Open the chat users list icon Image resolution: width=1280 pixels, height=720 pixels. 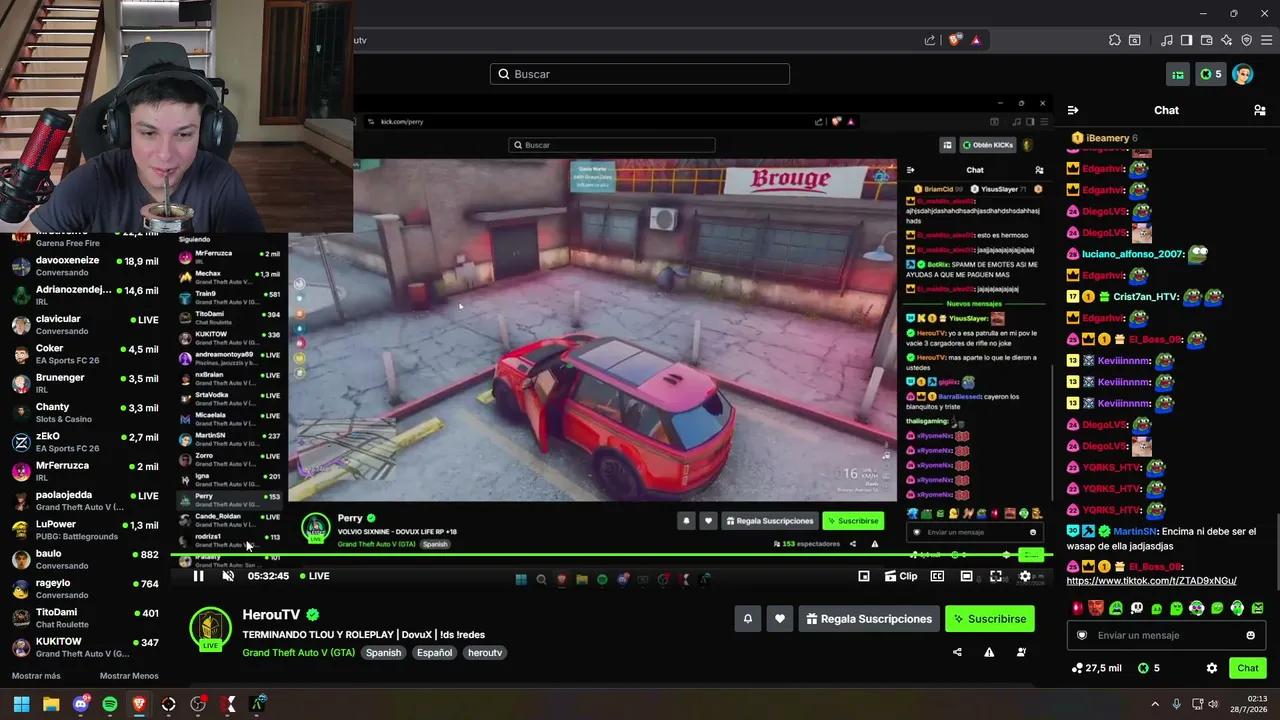click(1259, 110)
